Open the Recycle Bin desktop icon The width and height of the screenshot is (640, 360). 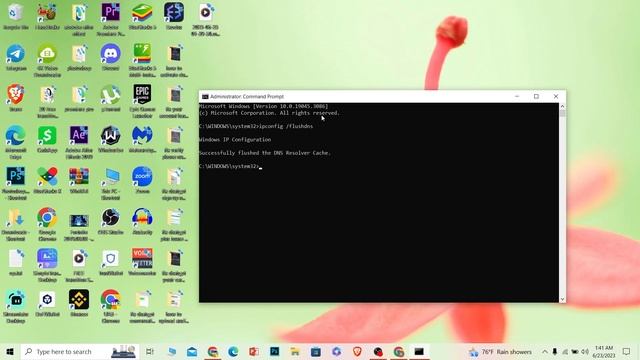[16, 16]
